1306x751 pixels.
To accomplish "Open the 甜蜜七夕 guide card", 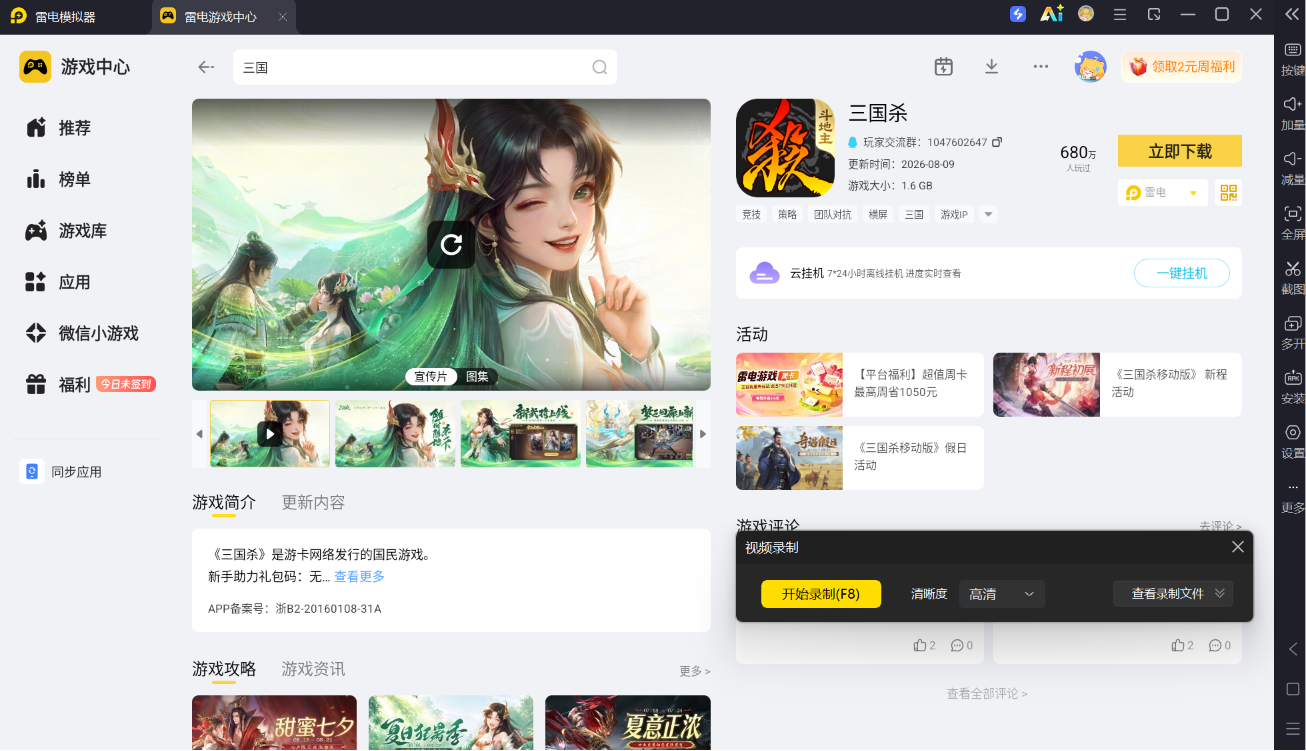I will click(x=274, y=723).
